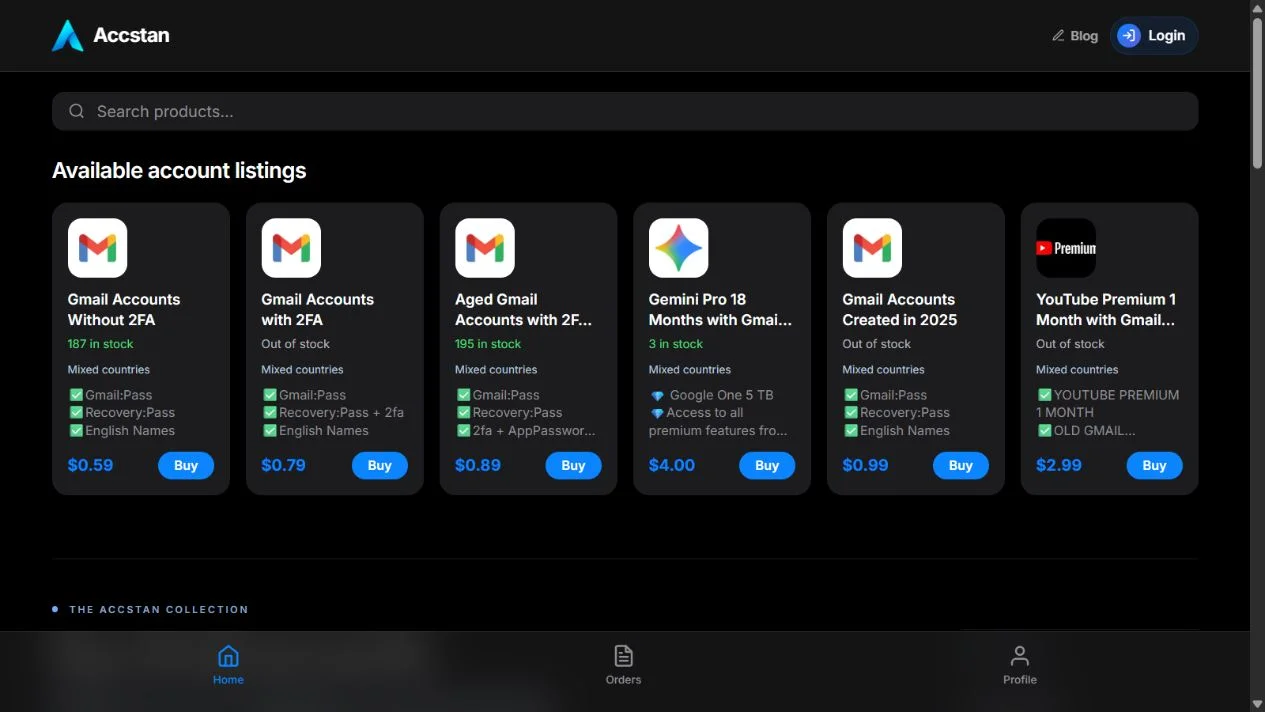The height and width of the screenshot is (712, 1265).
Task: Open the Orders tab
Action: click(623, 666)
